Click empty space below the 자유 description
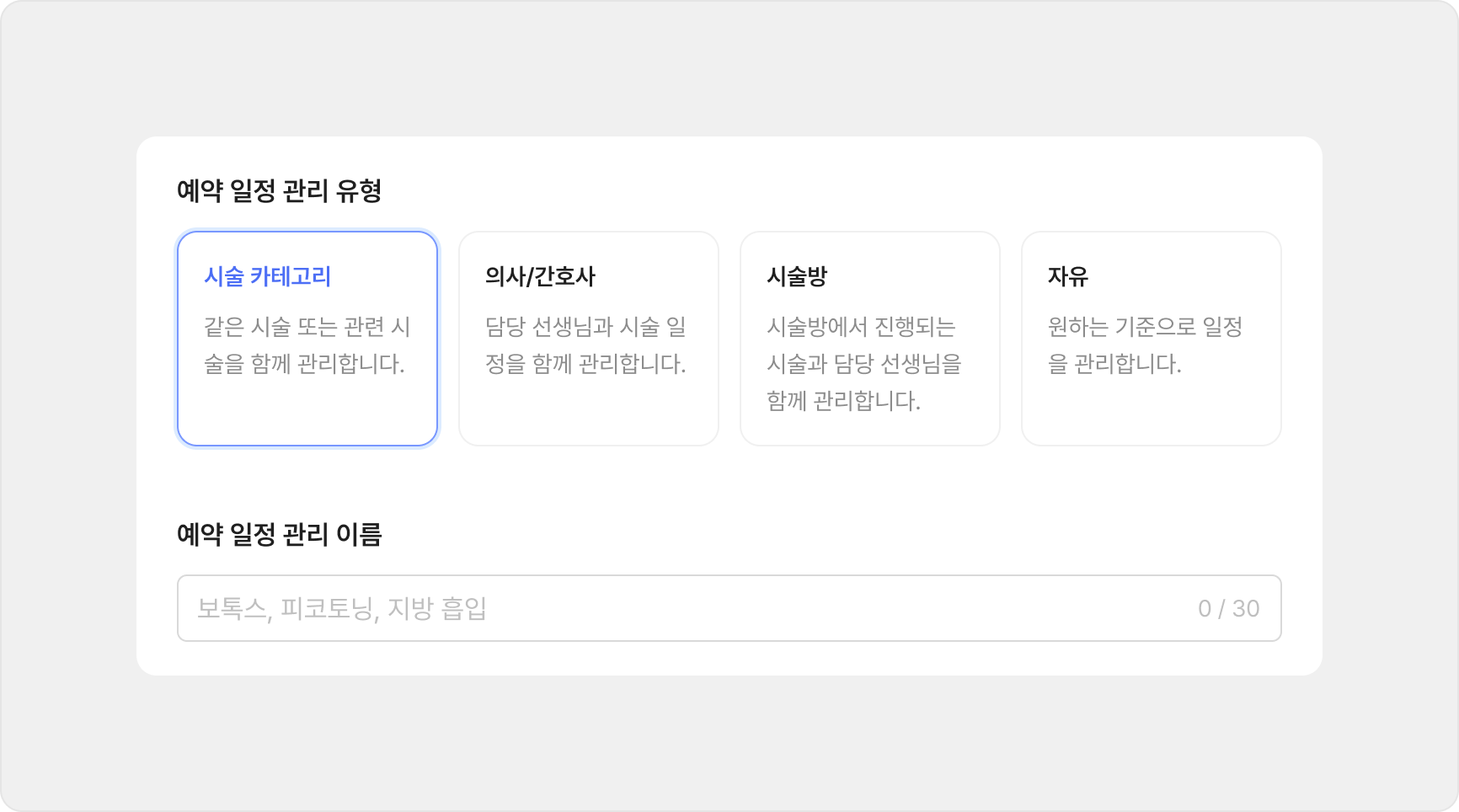1459x812 pixels. (1151, 413)
